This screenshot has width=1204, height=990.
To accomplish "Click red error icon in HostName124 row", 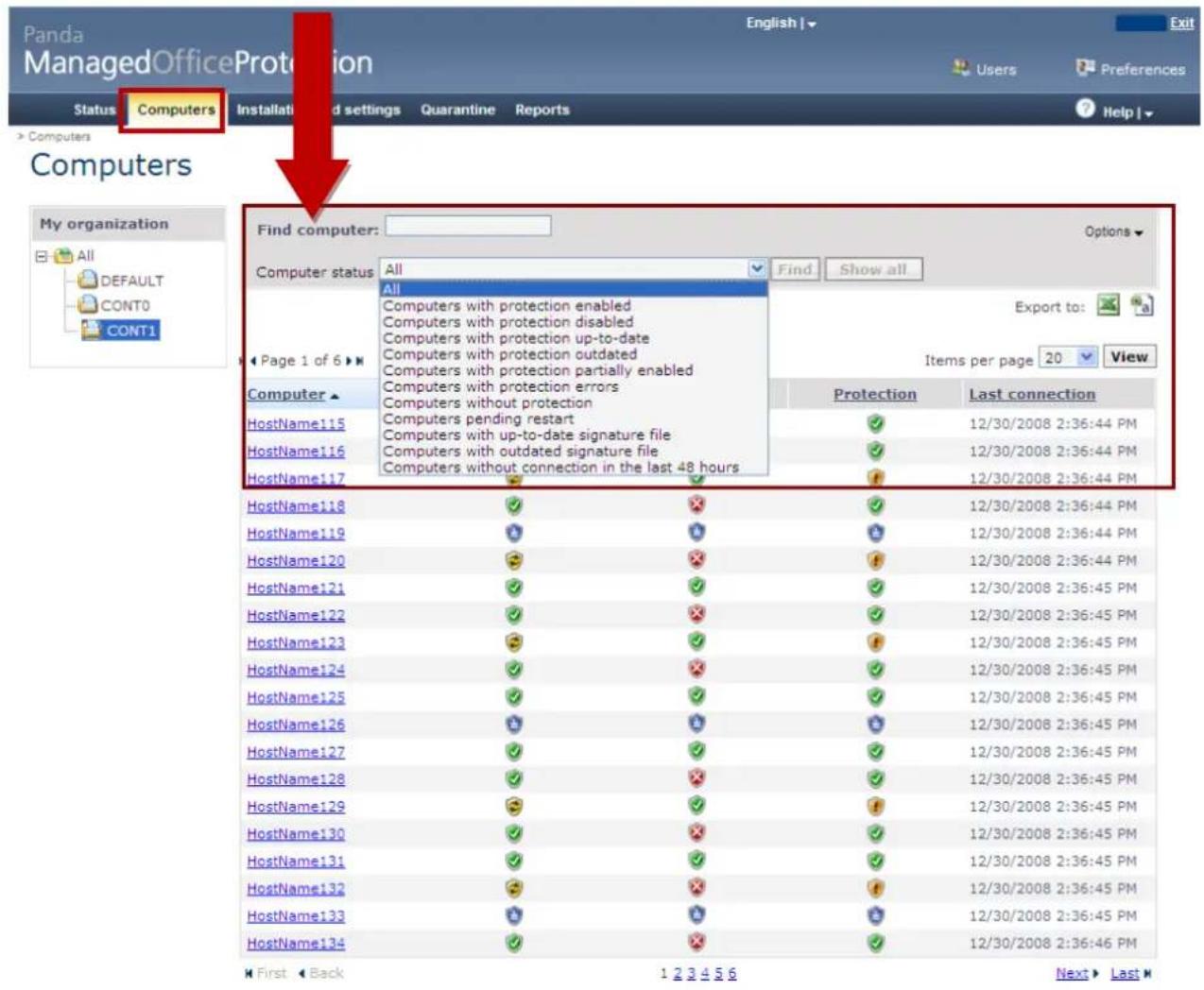I will point(697,670).
